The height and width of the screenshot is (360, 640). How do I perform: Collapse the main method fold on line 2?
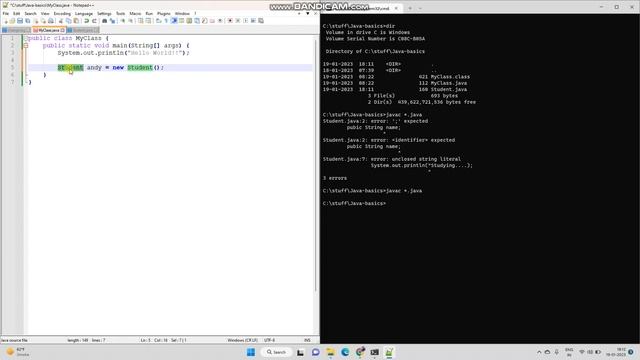(25, 45)
